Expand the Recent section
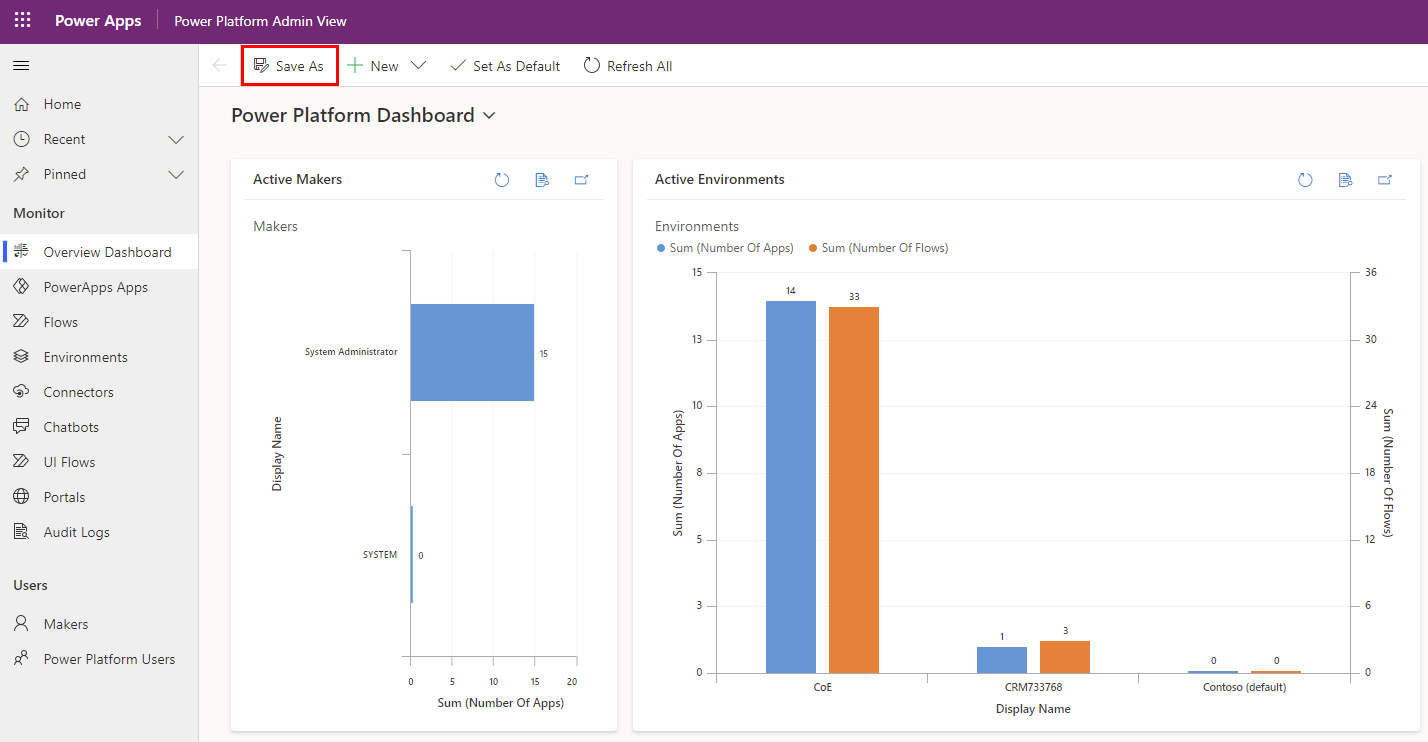The height and width of the screenshot is (742, 1428). pyautogui.click(x=176, y=138)
